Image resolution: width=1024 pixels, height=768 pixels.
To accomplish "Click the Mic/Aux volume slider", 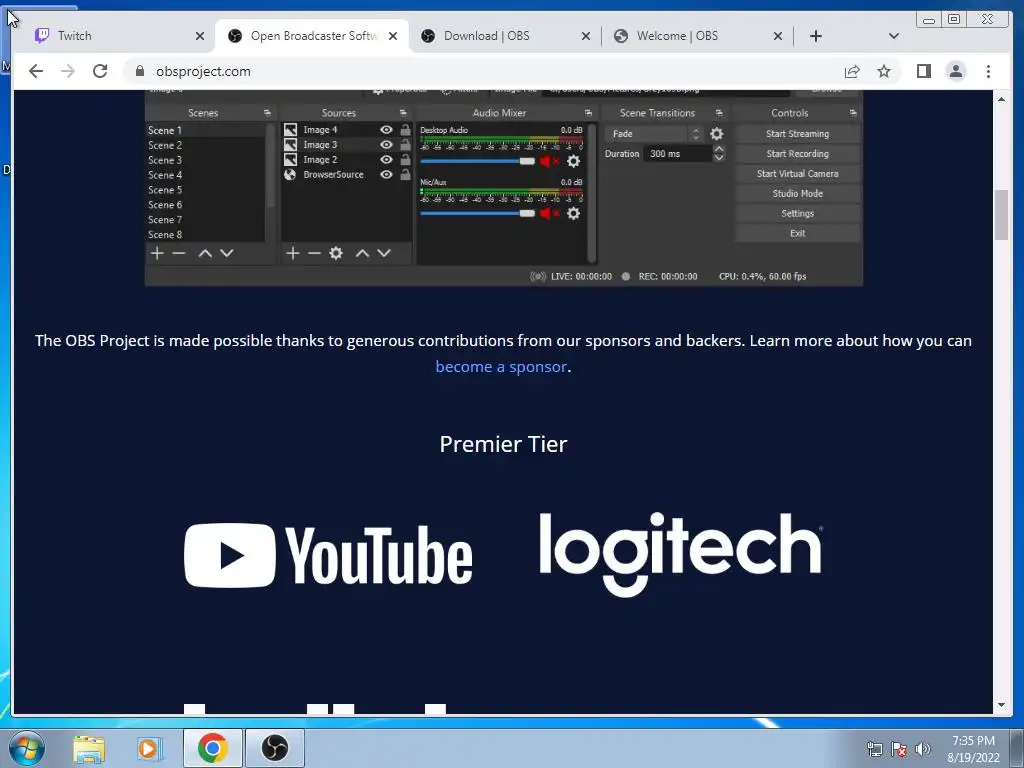I will 477,214.
